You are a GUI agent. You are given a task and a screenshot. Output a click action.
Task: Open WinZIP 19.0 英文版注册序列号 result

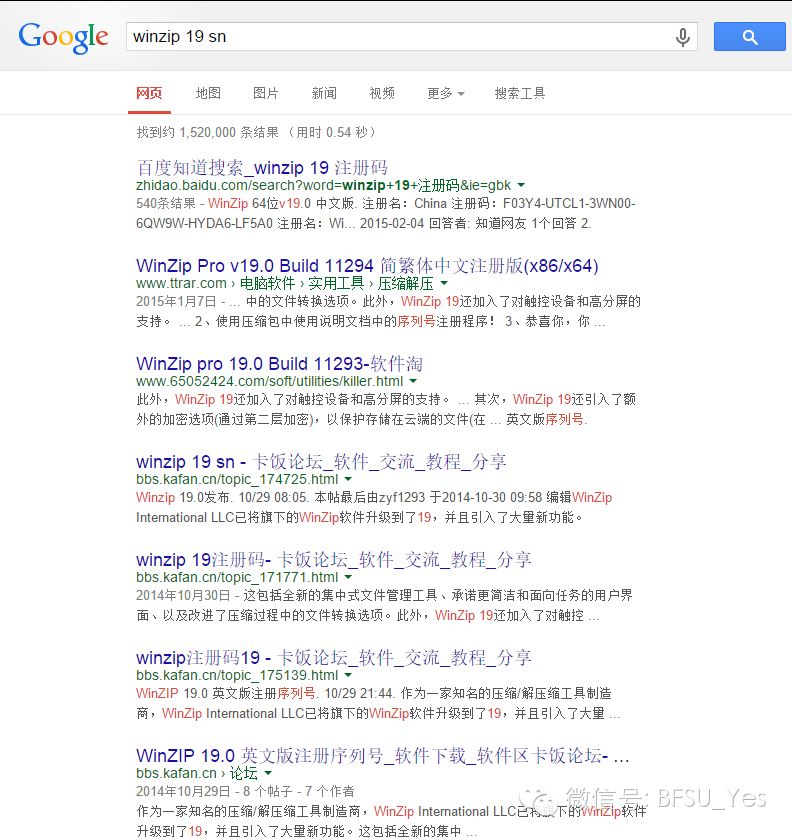pos(383,756)
